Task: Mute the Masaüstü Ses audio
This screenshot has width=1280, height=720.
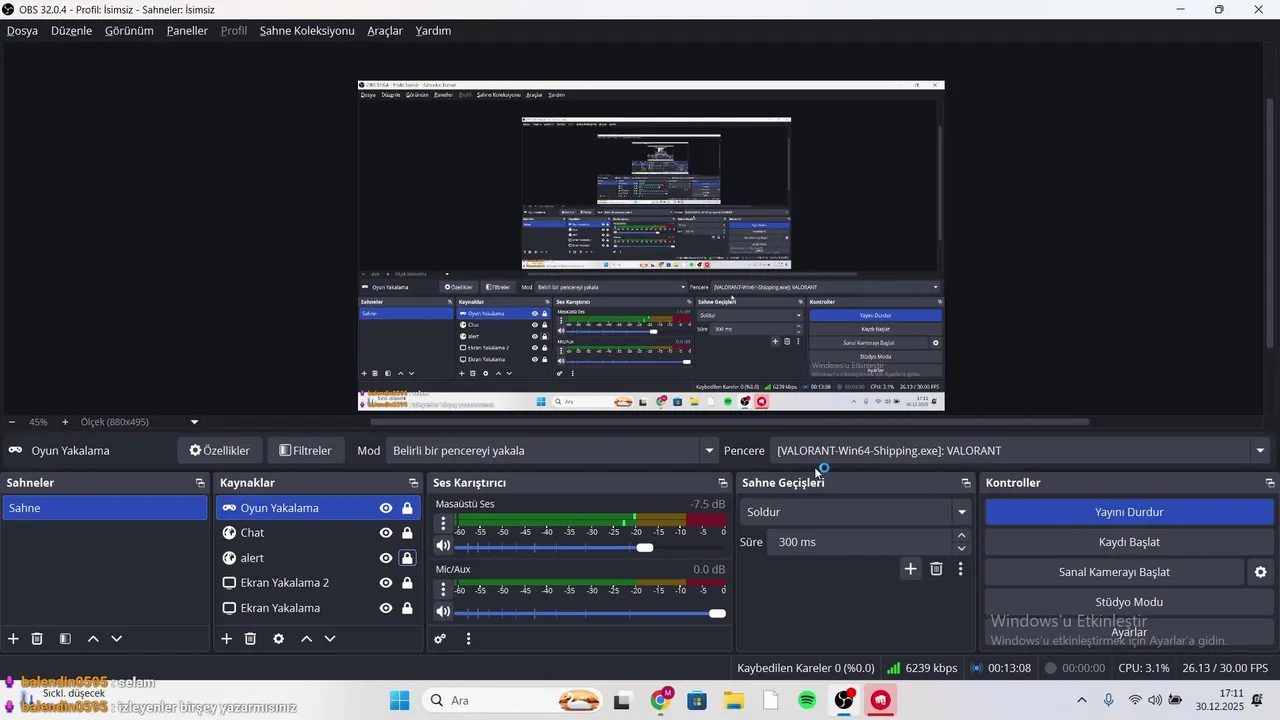Action: tap(443, 546)
